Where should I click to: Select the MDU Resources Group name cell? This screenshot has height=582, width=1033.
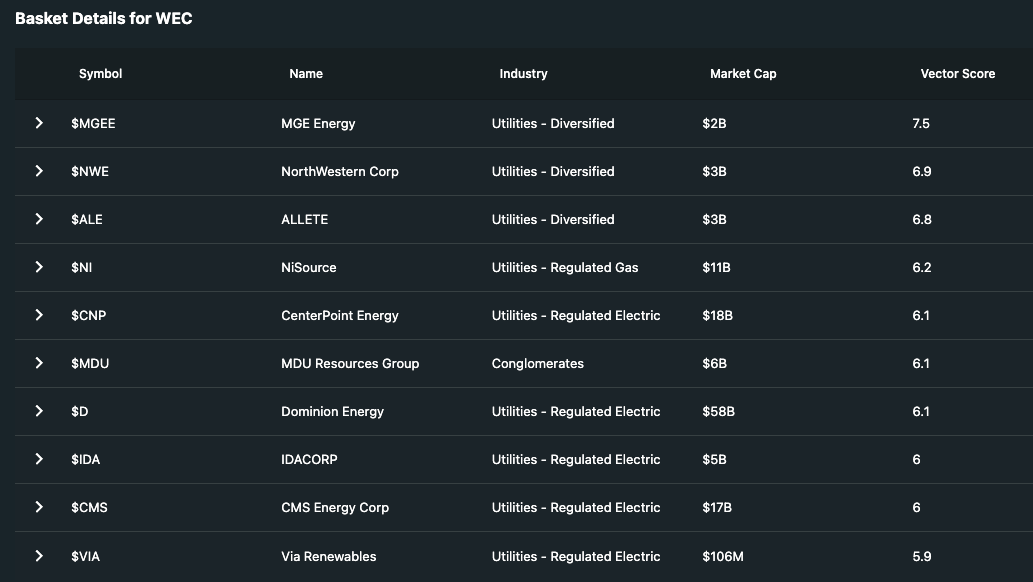click(x=350, y=363)
